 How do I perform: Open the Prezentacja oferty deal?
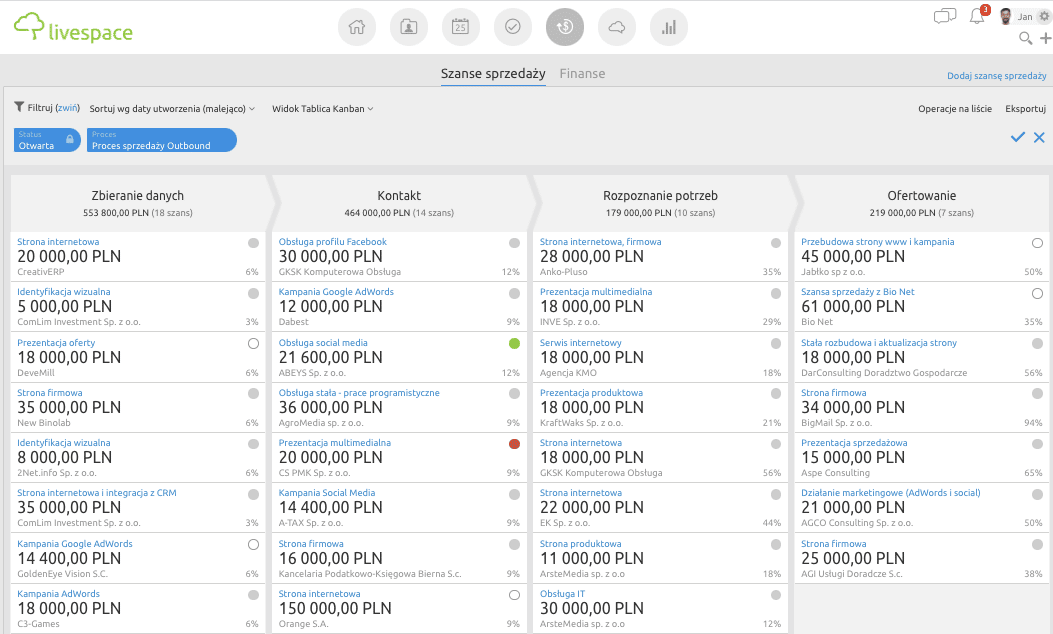(56, 343)
